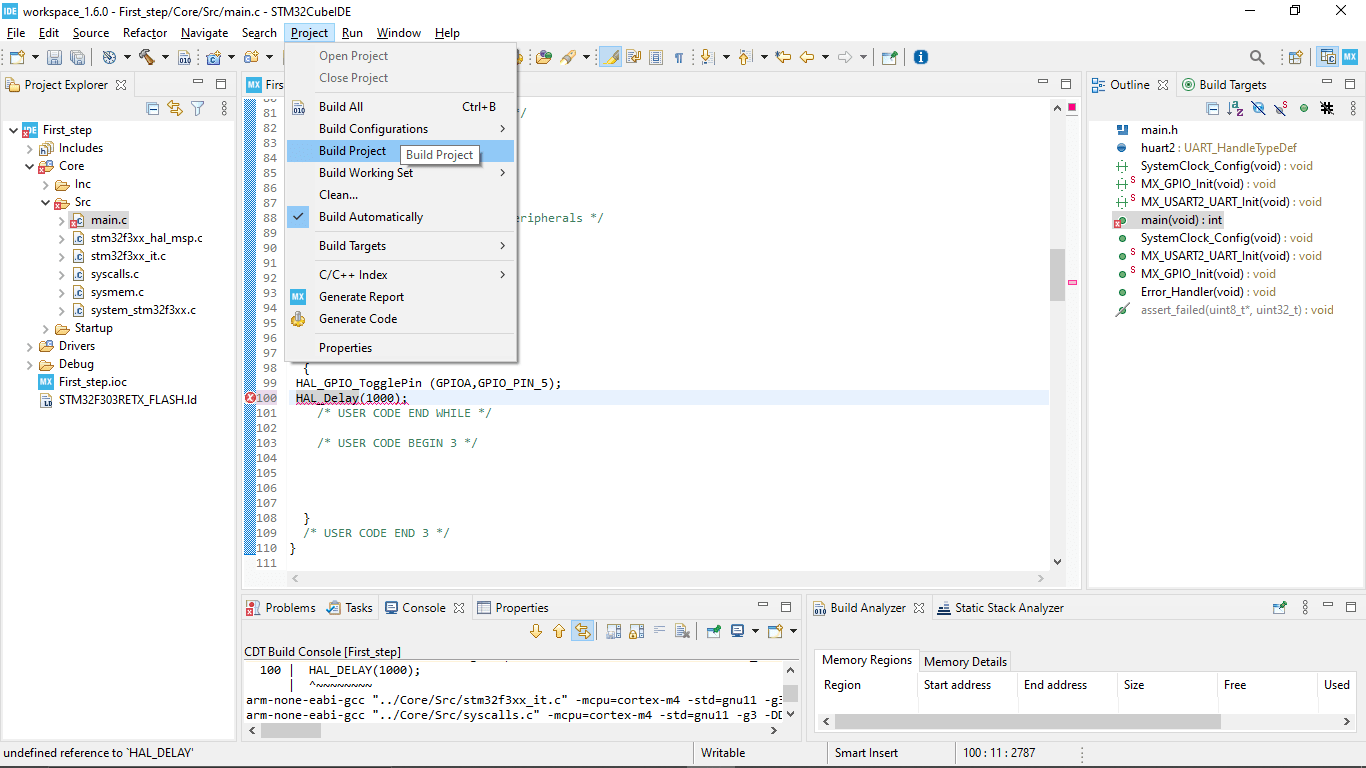Switch to the Problems tab

280,608
